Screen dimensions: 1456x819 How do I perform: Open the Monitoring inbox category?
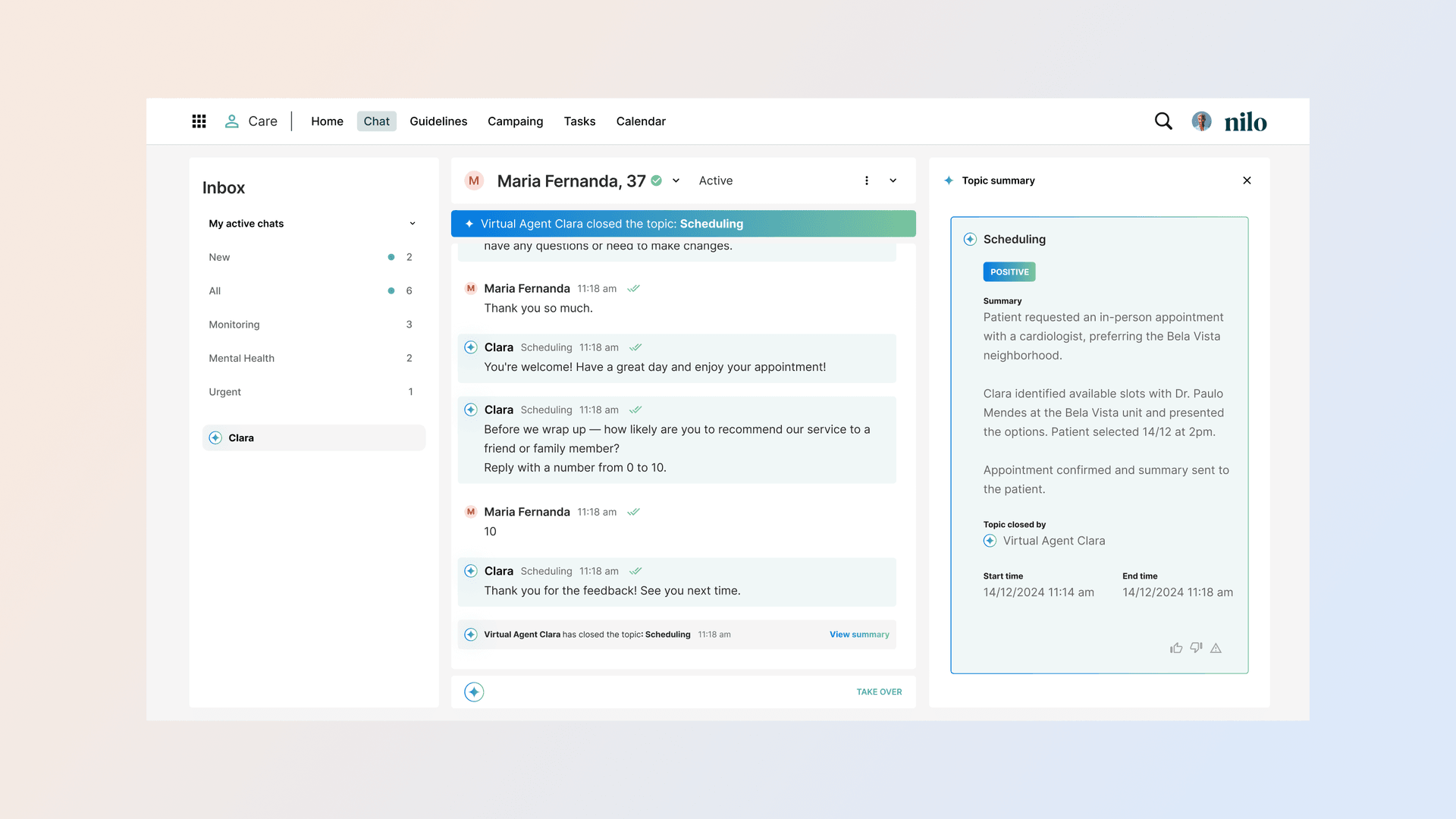[x=312, y=325]
